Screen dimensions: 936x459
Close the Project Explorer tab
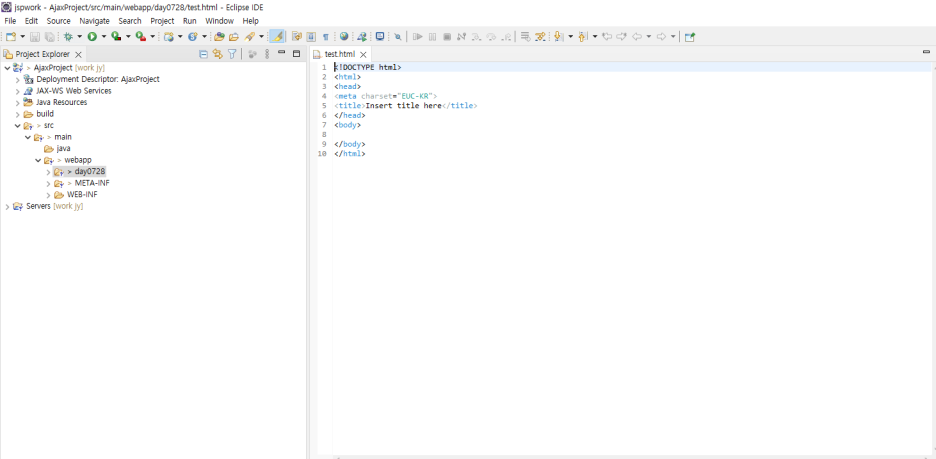click(x=78, y=54)
